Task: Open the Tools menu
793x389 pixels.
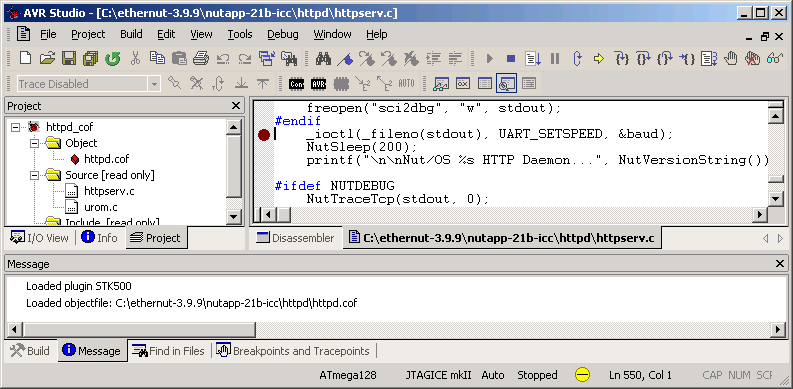Action: coord(240,34)
